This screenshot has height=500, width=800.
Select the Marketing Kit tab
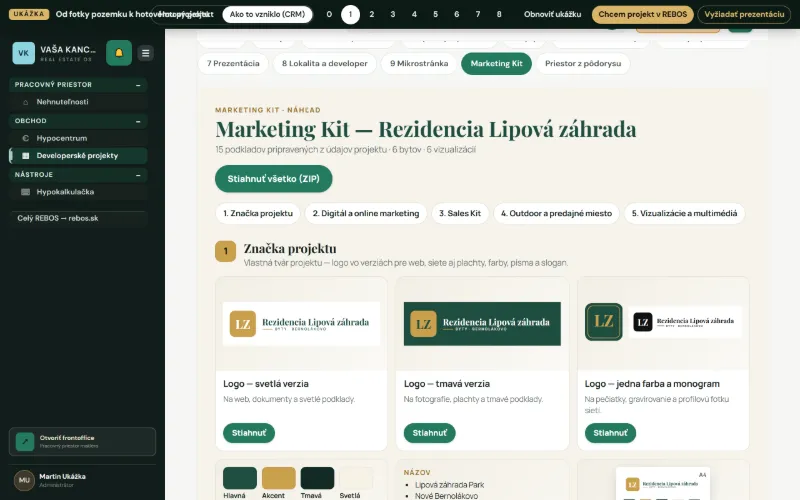click(x=496, y=63)
